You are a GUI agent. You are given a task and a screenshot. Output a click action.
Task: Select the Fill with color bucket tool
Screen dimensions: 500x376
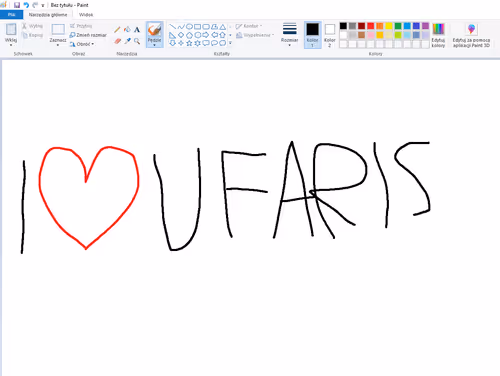click(127, 30)
